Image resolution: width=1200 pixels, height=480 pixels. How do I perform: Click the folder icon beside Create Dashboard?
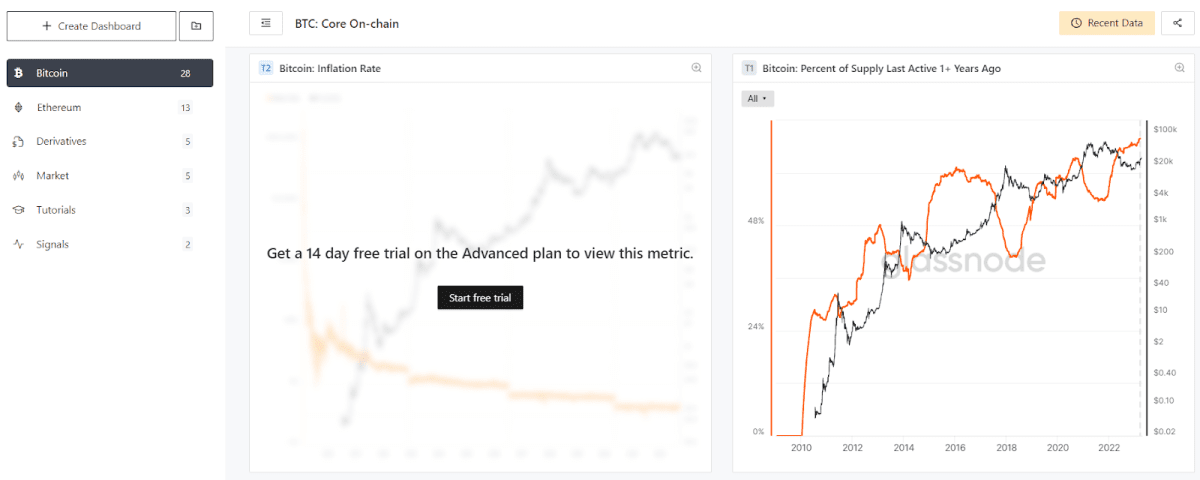click(x=196, y=26)
